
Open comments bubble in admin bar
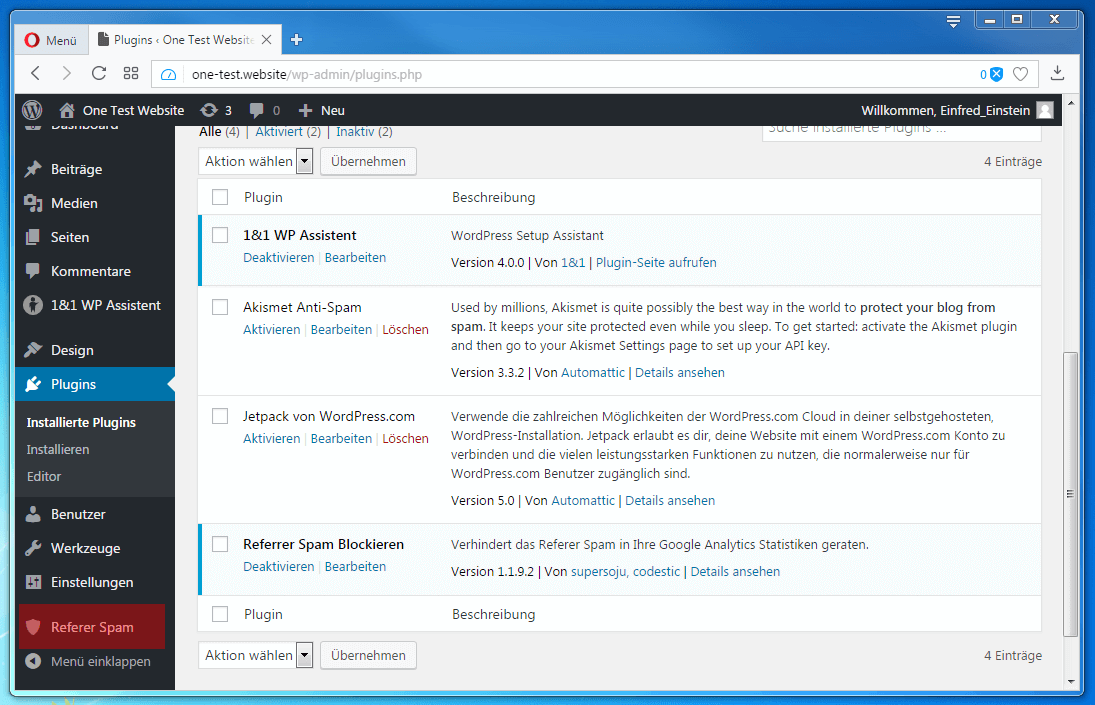pos(265,110)
